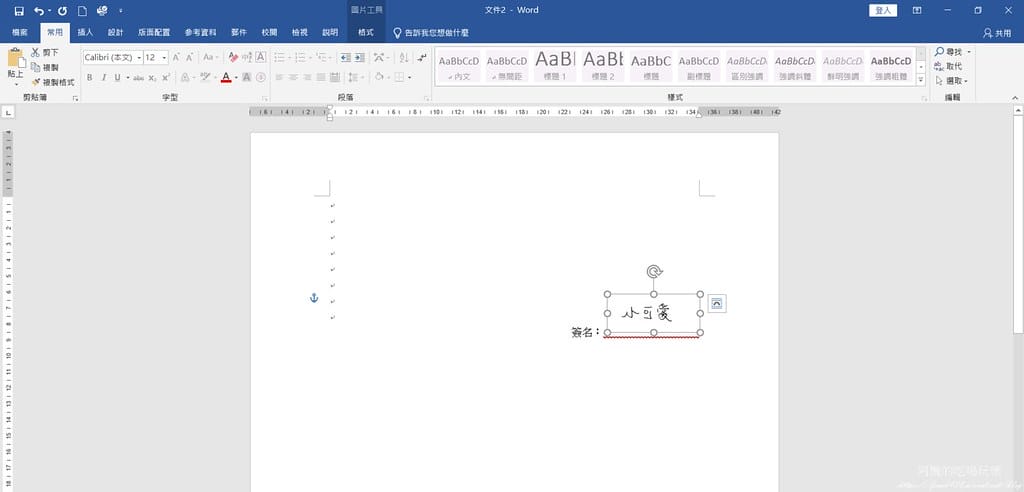
Task: Click the Align Left icon
Action: tap(280, 77)
